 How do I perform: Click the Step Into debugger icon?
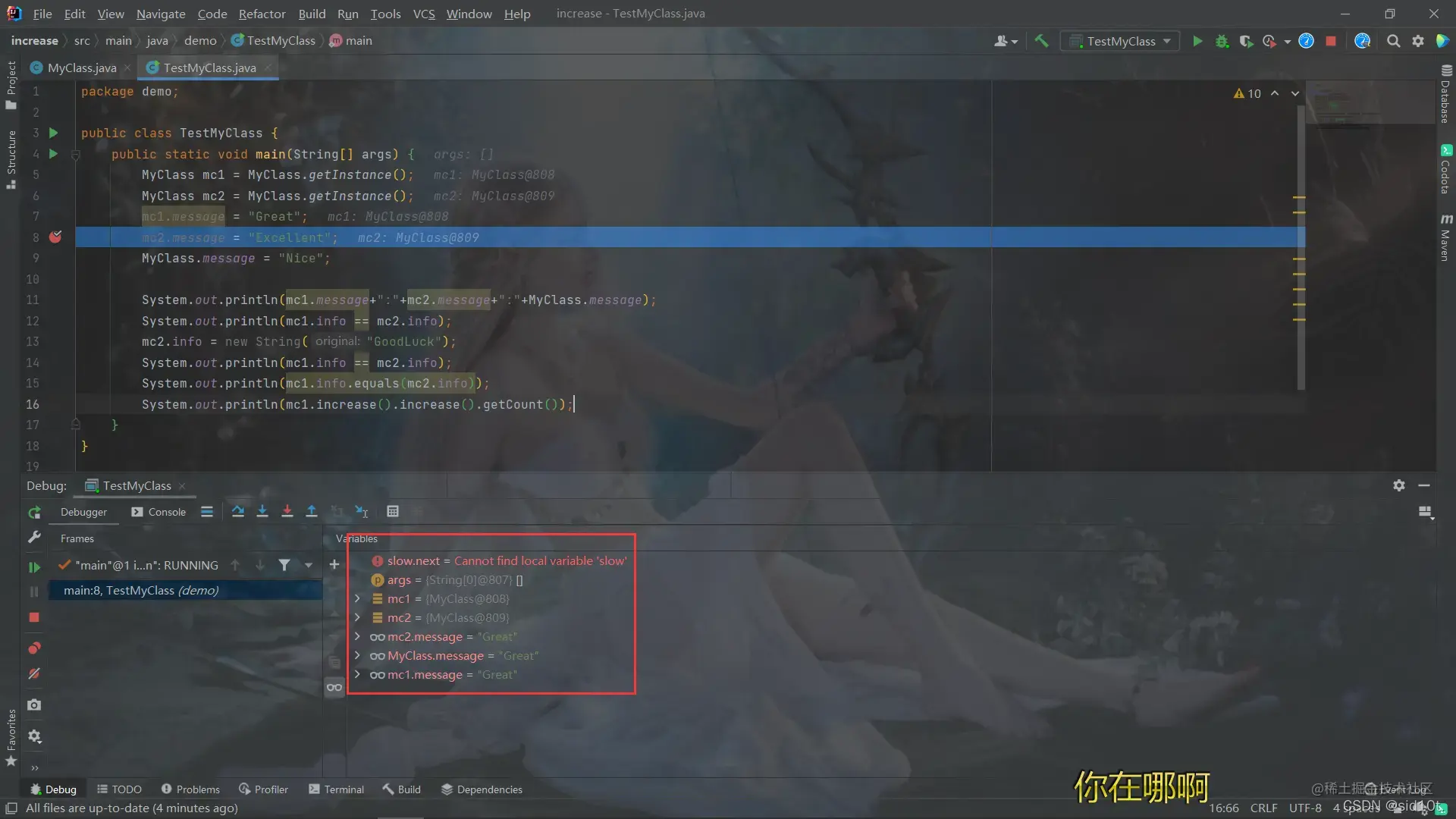pos(263,511)
